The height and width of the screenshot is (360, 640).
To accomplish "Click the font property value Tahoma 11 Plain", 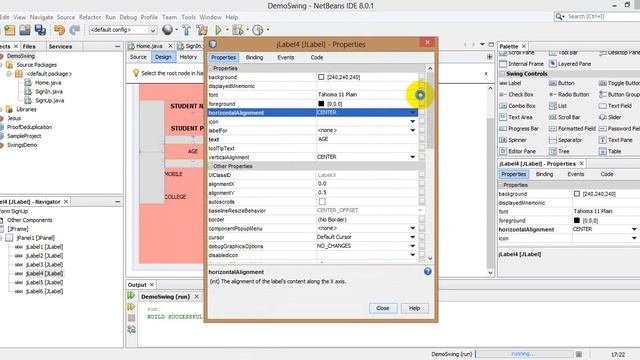I will (x=367, y=95).
